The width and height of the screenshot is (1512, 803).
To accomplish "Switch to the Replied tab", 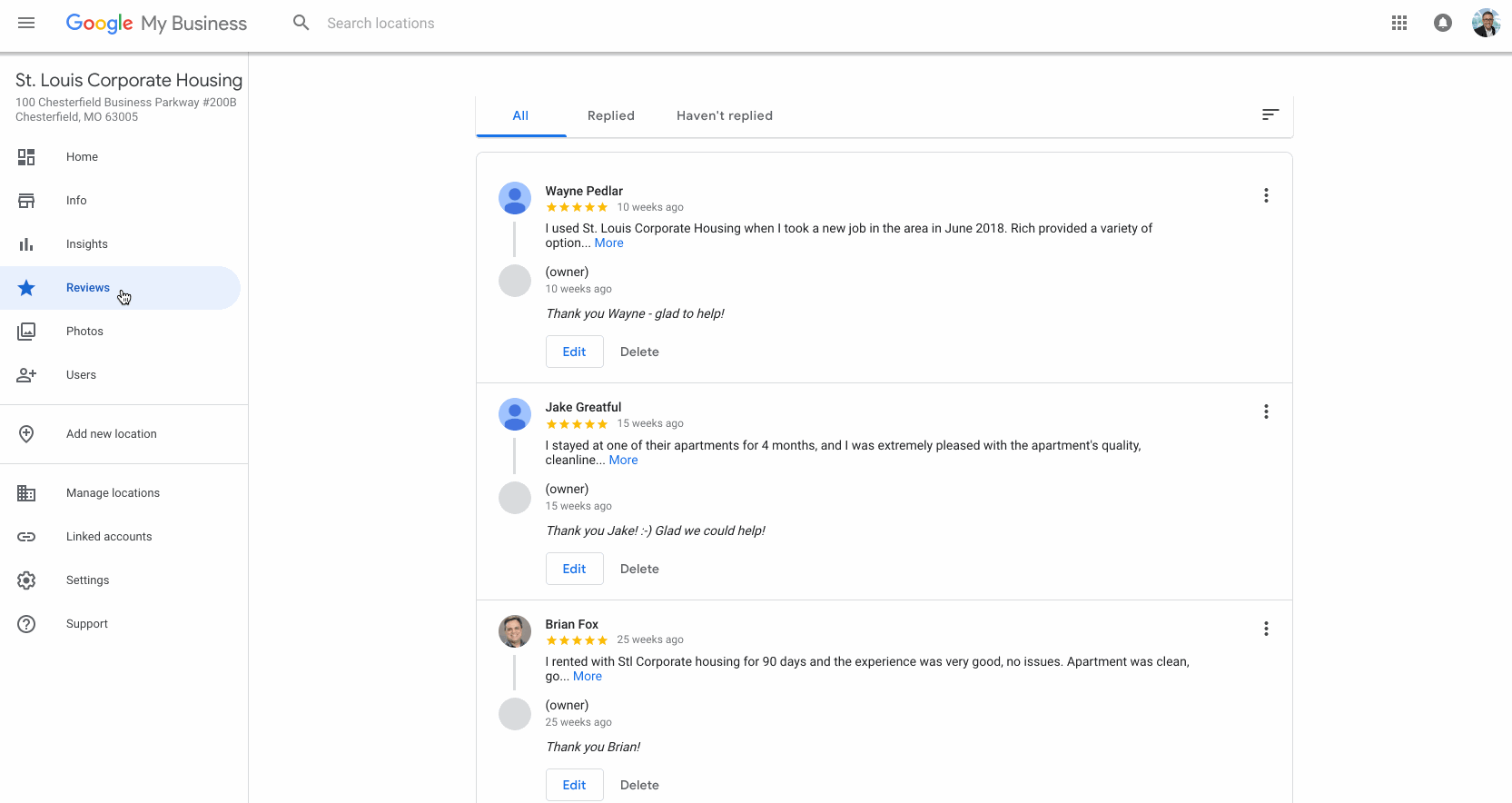I will point(610,115).
